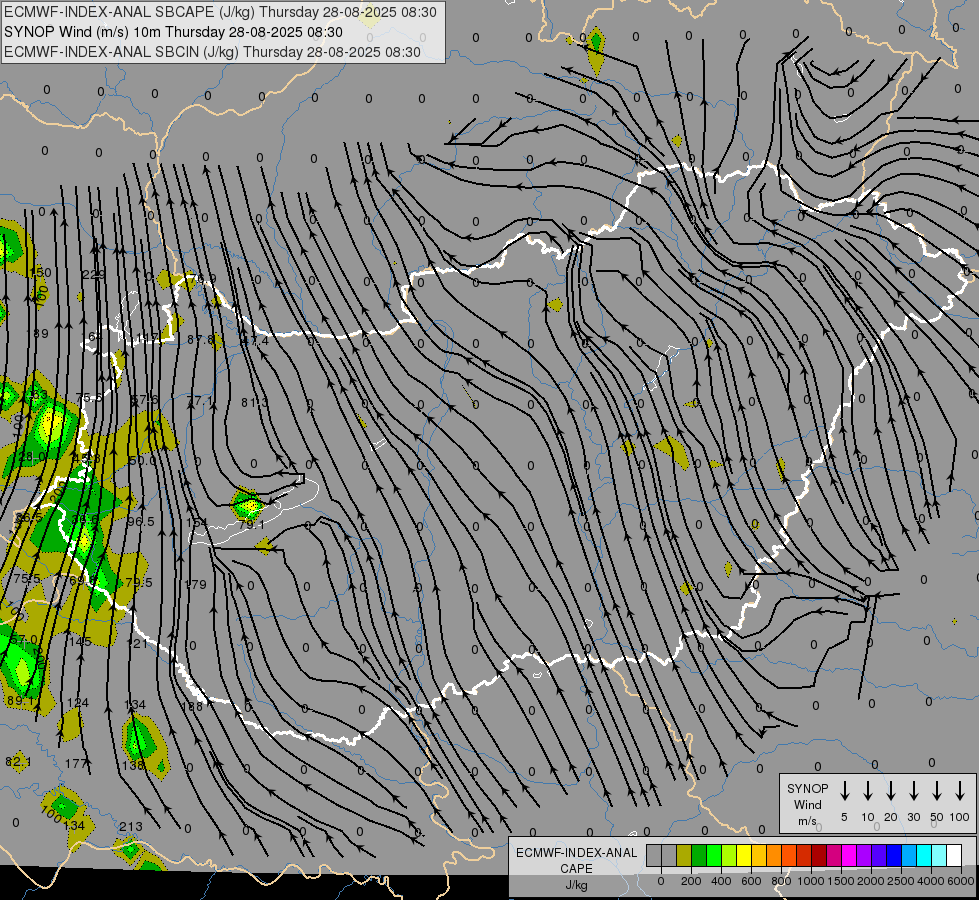Click the 10 m/s wind arrow in legend
Viewport: 979px width, 900px height.
[868, 791]
